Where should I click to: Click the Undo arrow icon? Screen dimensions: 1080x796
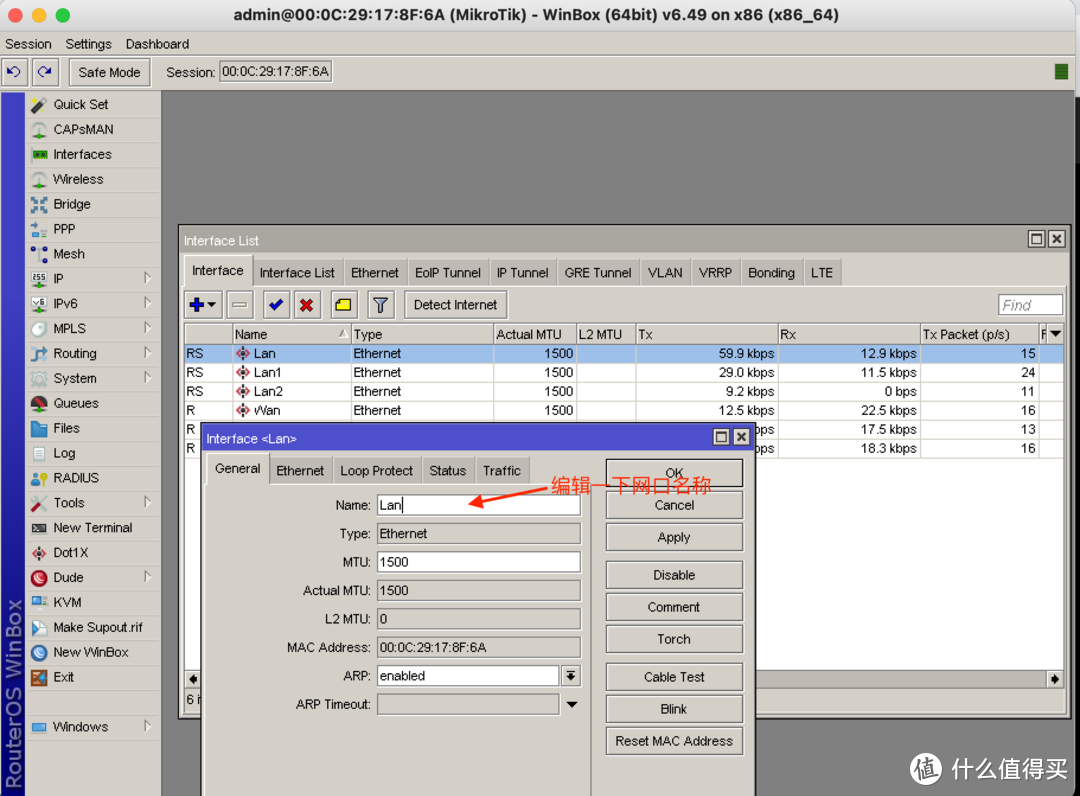pos(14,72)
